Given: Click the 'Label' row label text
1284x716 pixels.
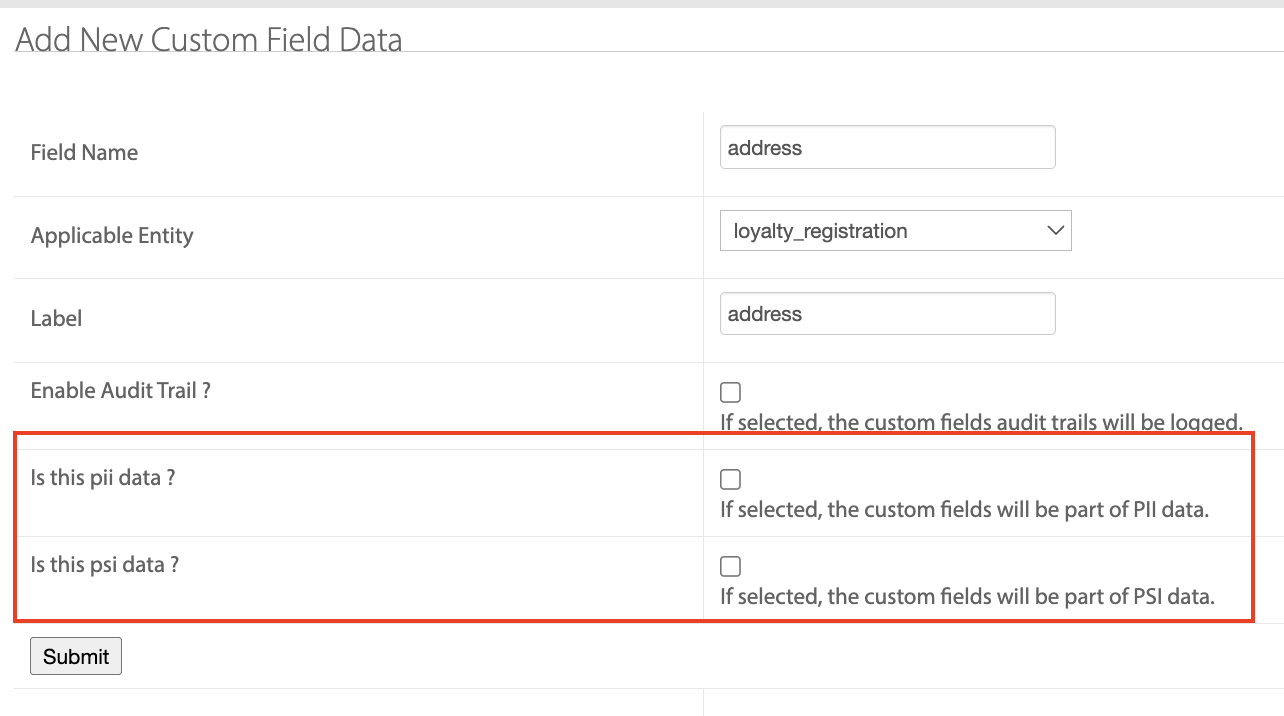Looking at the screenshot, I should 57,319.
